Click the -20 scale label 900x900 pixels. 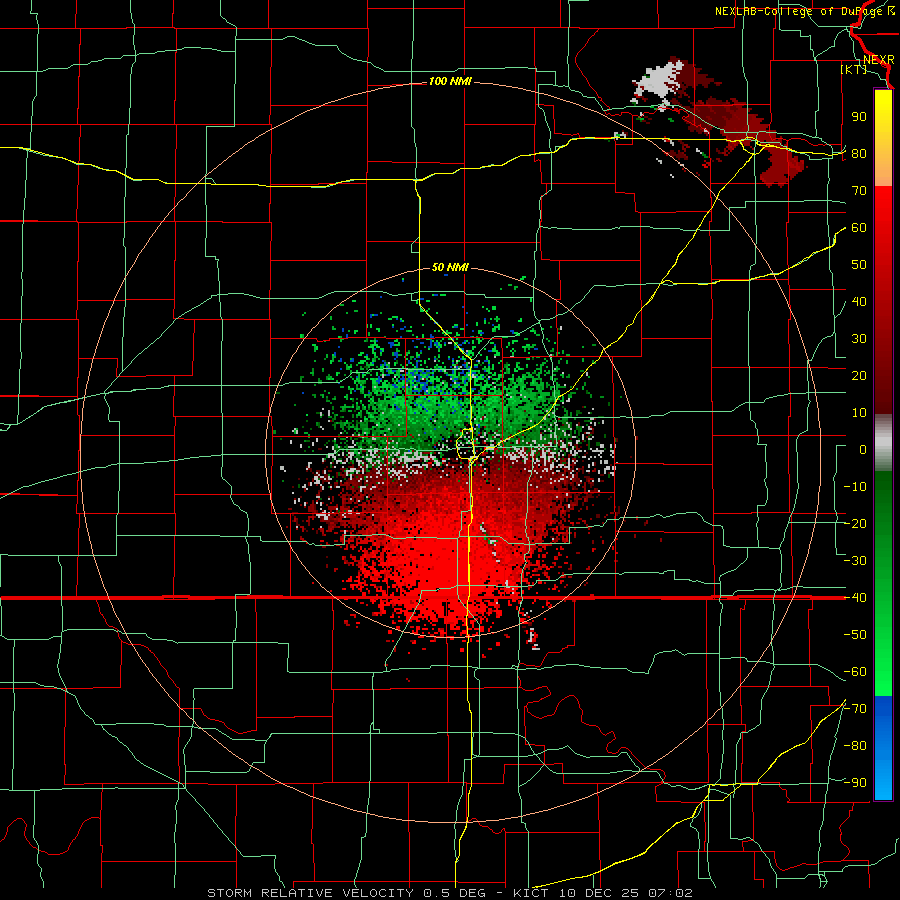pos(855,523)
